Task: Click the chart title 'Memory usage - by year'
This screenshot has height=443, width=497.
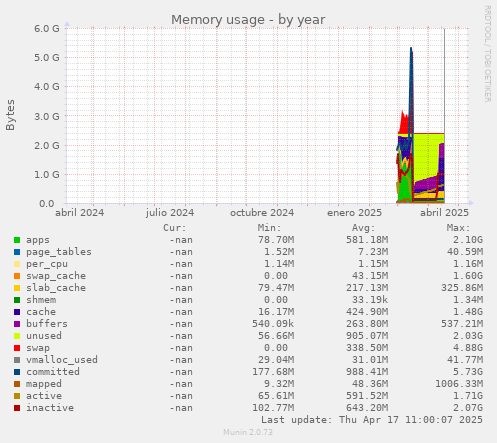Action: 248,20
